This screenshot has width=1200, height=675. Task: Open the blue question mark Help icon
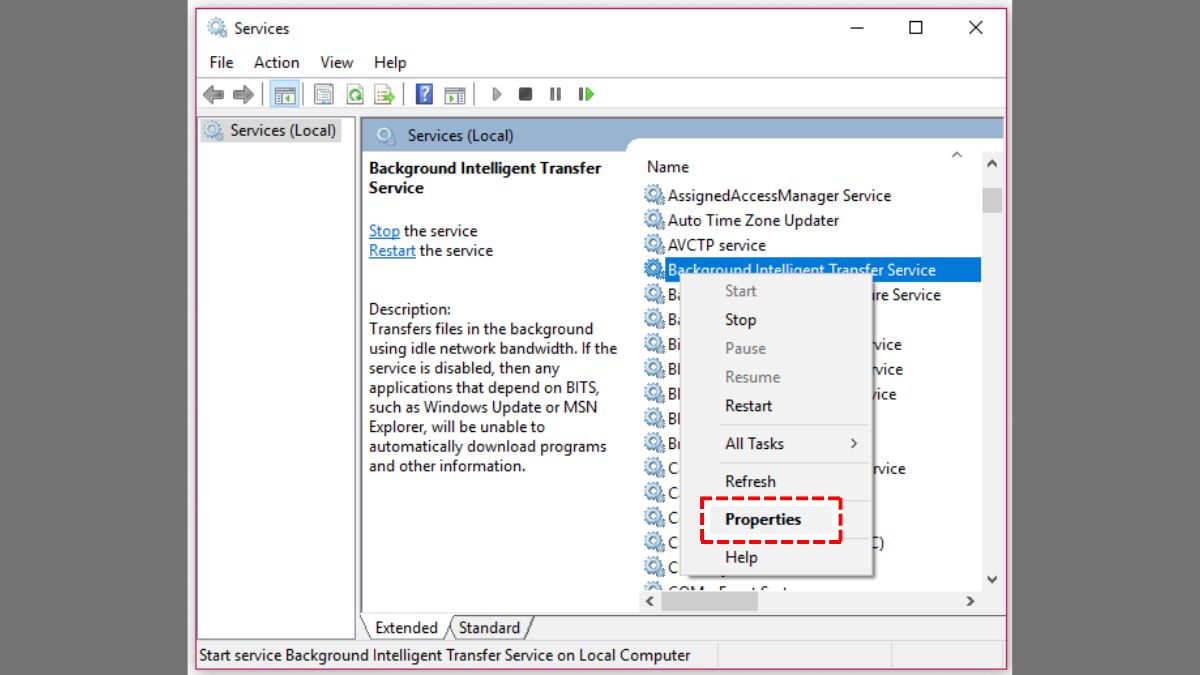pos(424,94)
